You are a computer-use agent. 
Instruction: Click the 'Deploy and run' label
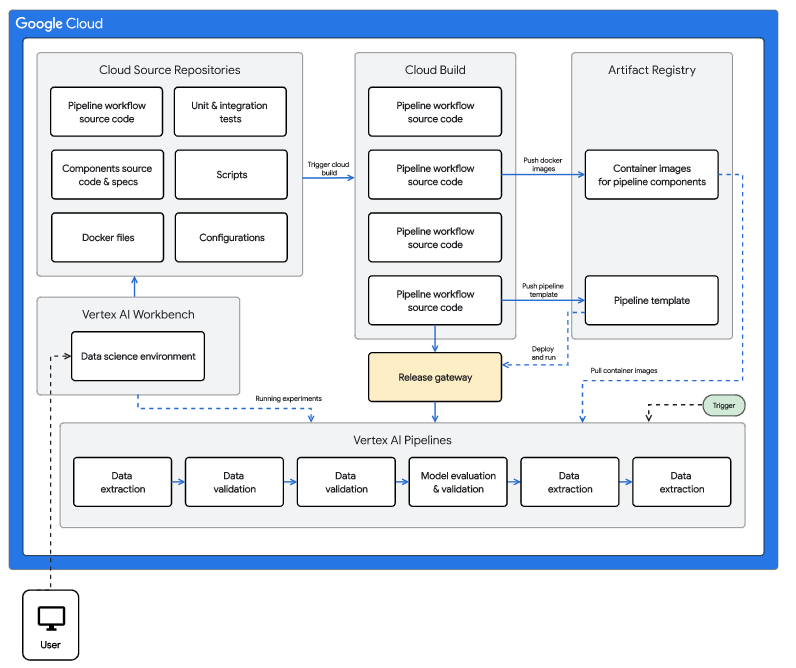[543, 353]
